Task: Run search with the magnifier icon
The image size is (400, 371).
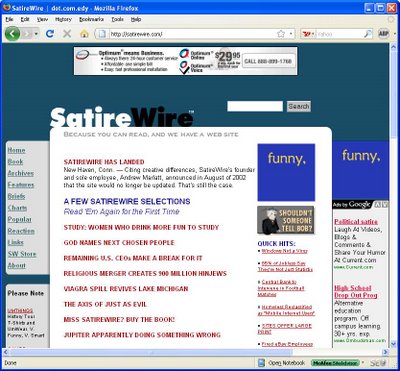Action: pyautogui.click(x=368, y=34)
